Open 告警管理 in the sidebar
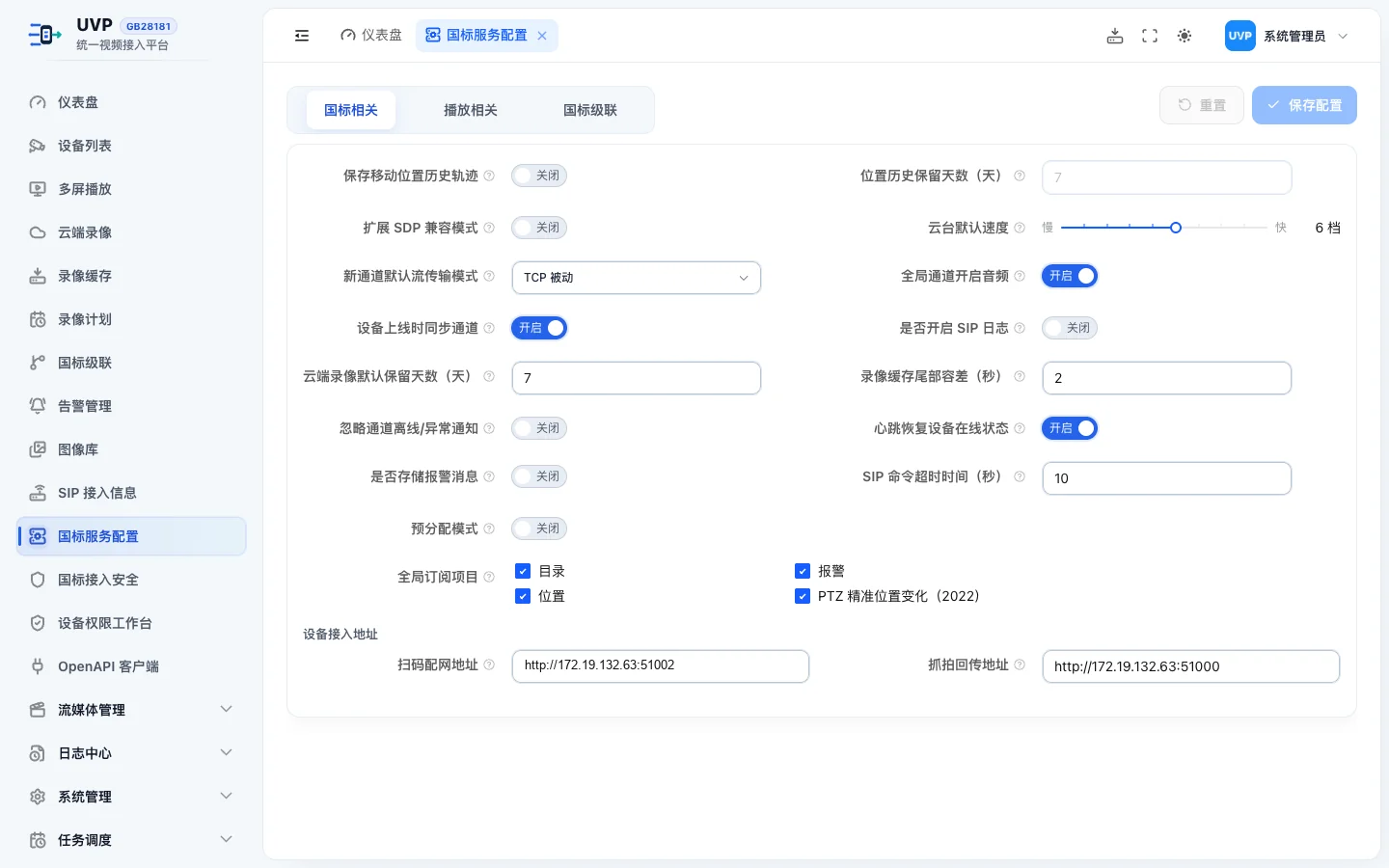1389x868 pixels. [x=131, y=406]
